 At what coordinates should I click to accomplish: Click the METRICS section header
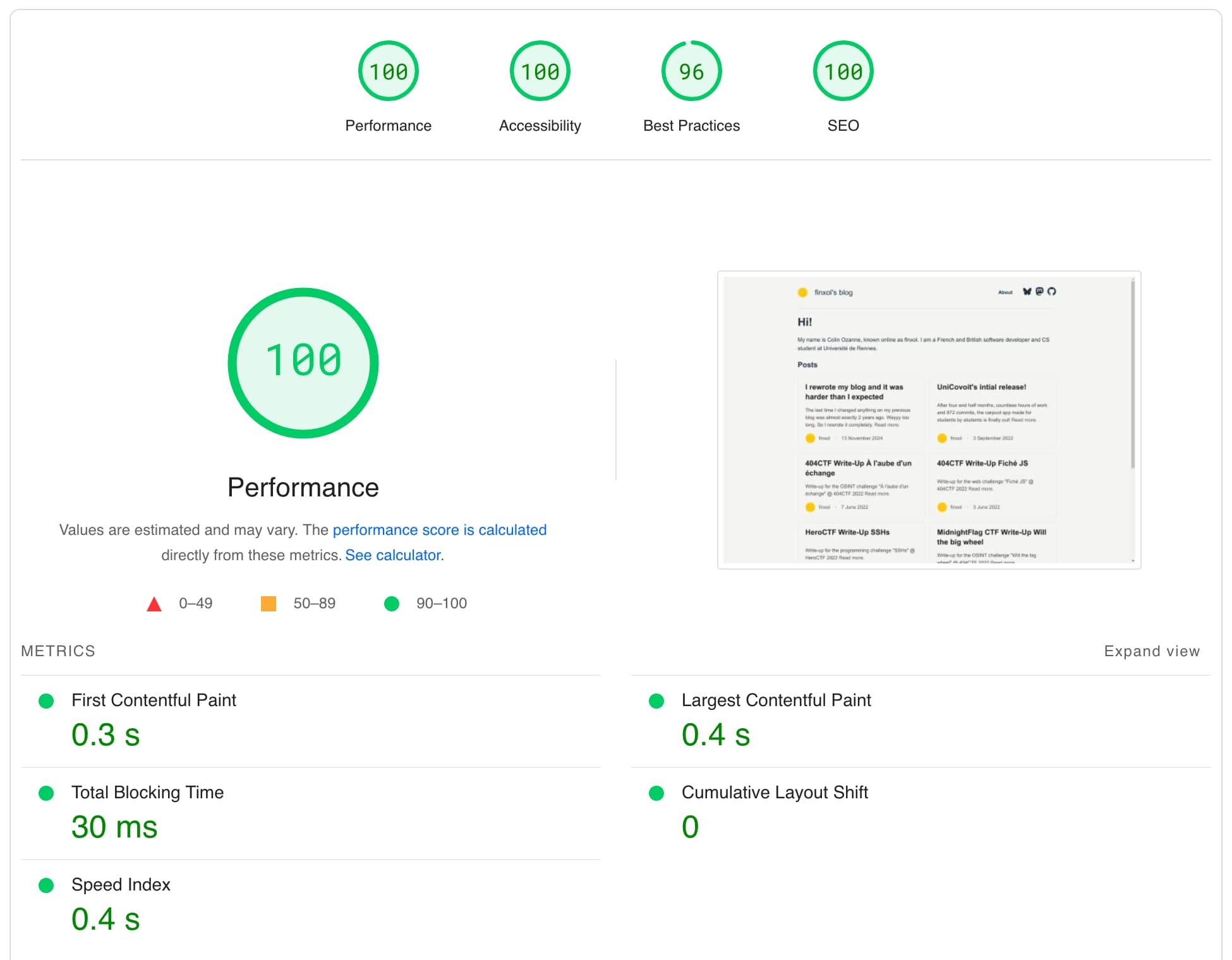(57, 651)
